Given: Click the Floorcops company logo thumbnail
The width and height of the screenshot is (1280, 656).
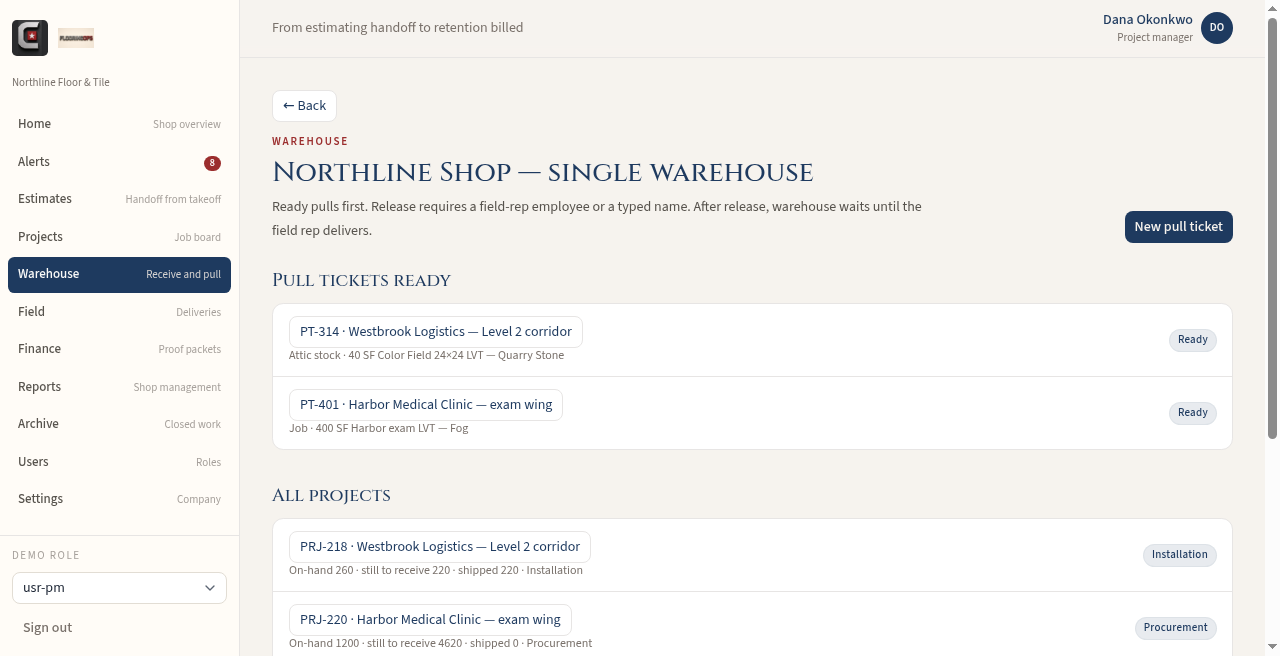Looking at the screenshot, I should pyautogui.click(x=76, y=38).
